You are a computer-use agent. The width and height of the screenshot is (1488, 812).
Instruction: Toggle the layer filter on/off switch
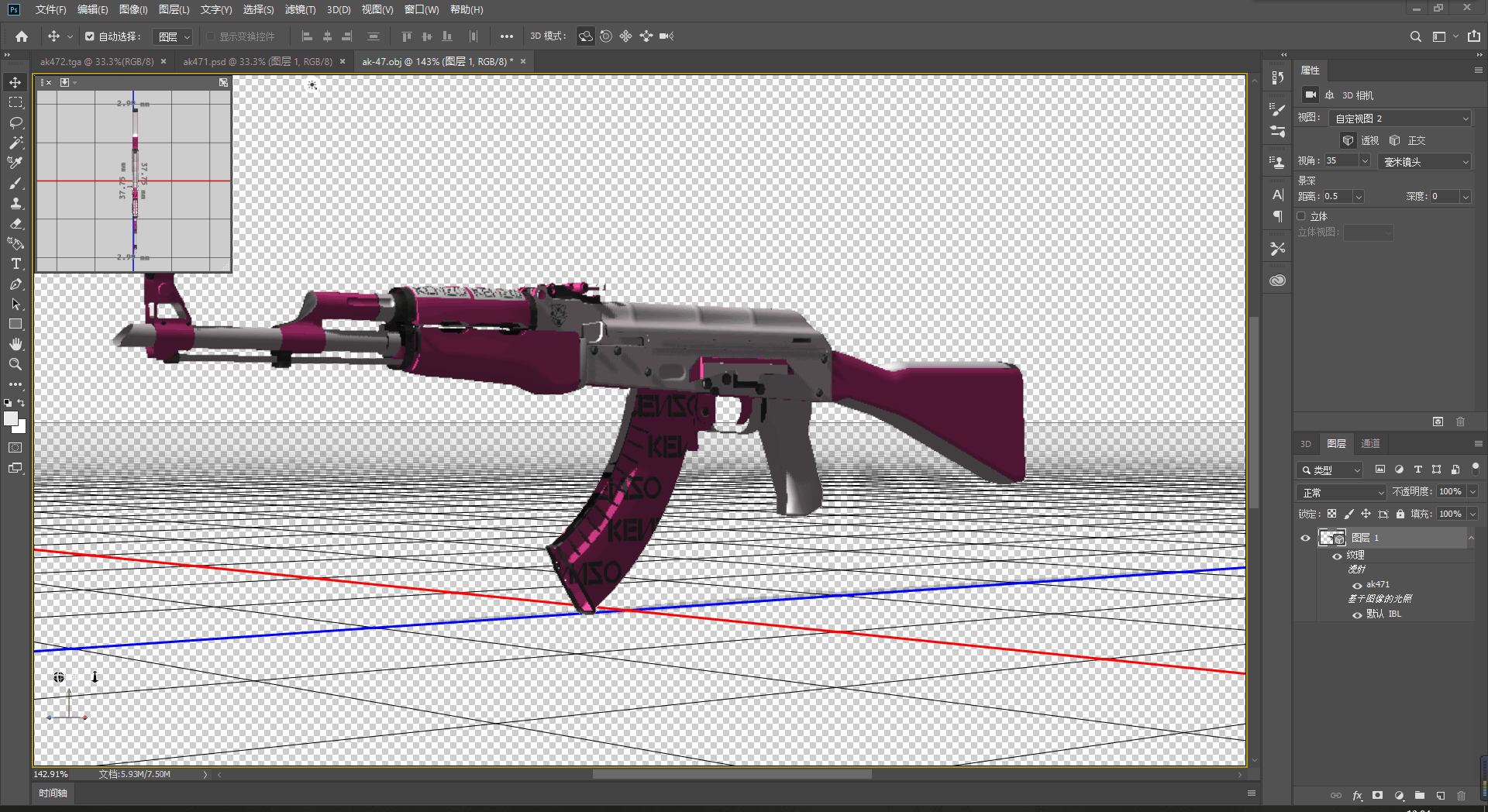[x=1475, y=469]
